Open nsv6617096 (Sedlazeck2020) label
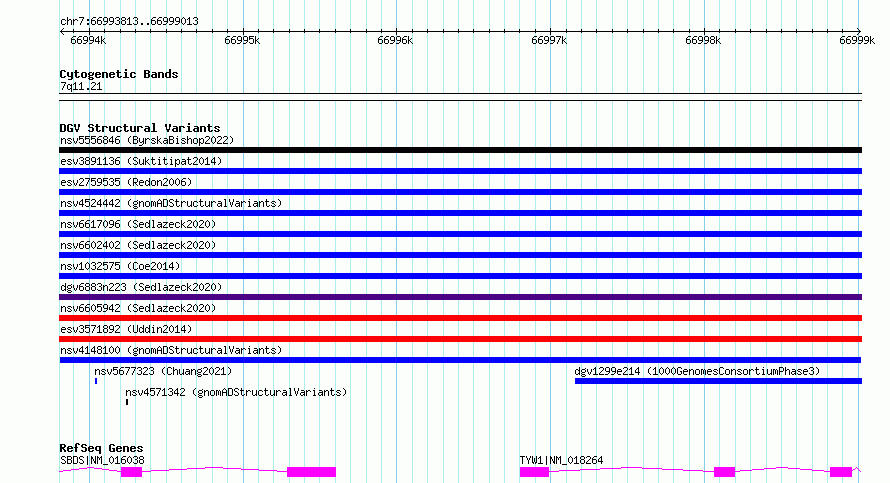 coord(138,224)
